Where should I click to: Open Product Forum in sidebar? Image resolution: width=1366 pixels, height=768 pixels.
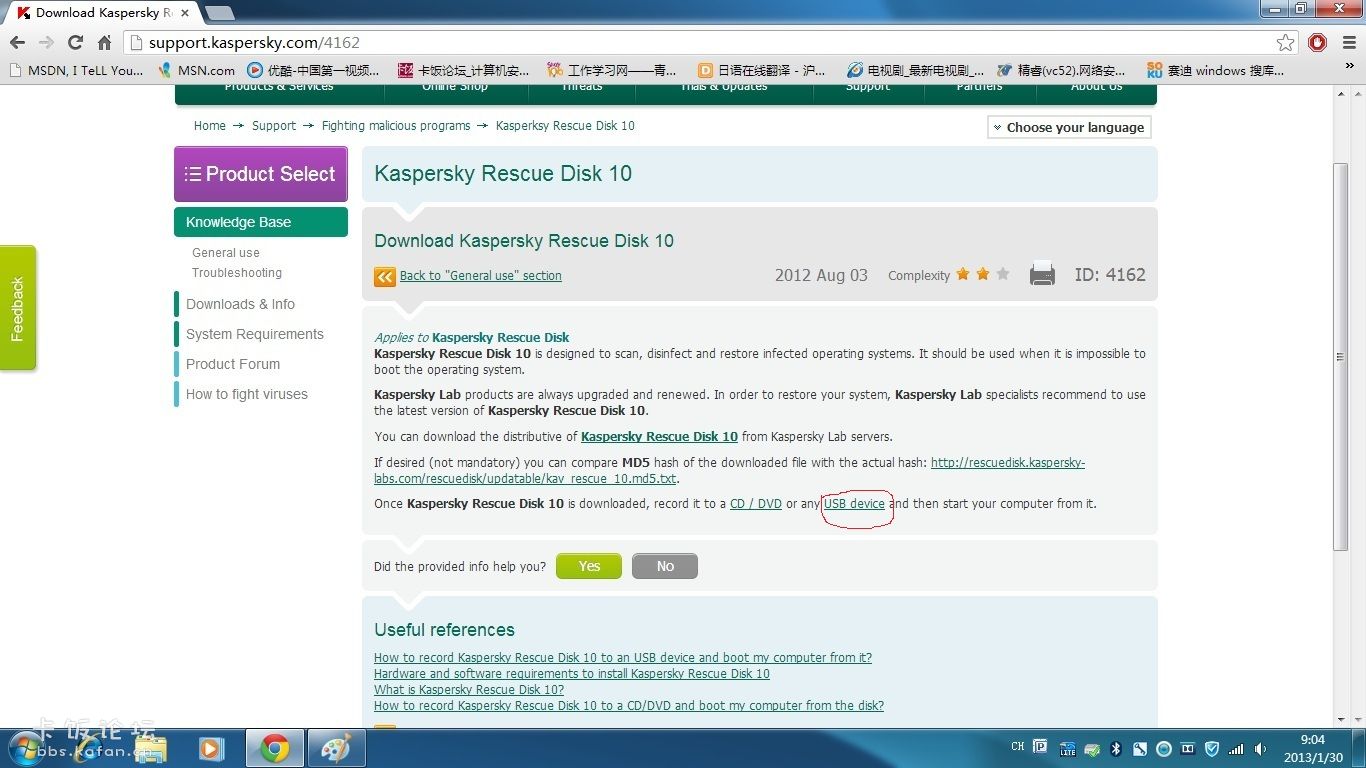pyautogui.click(x=233, y=364)
